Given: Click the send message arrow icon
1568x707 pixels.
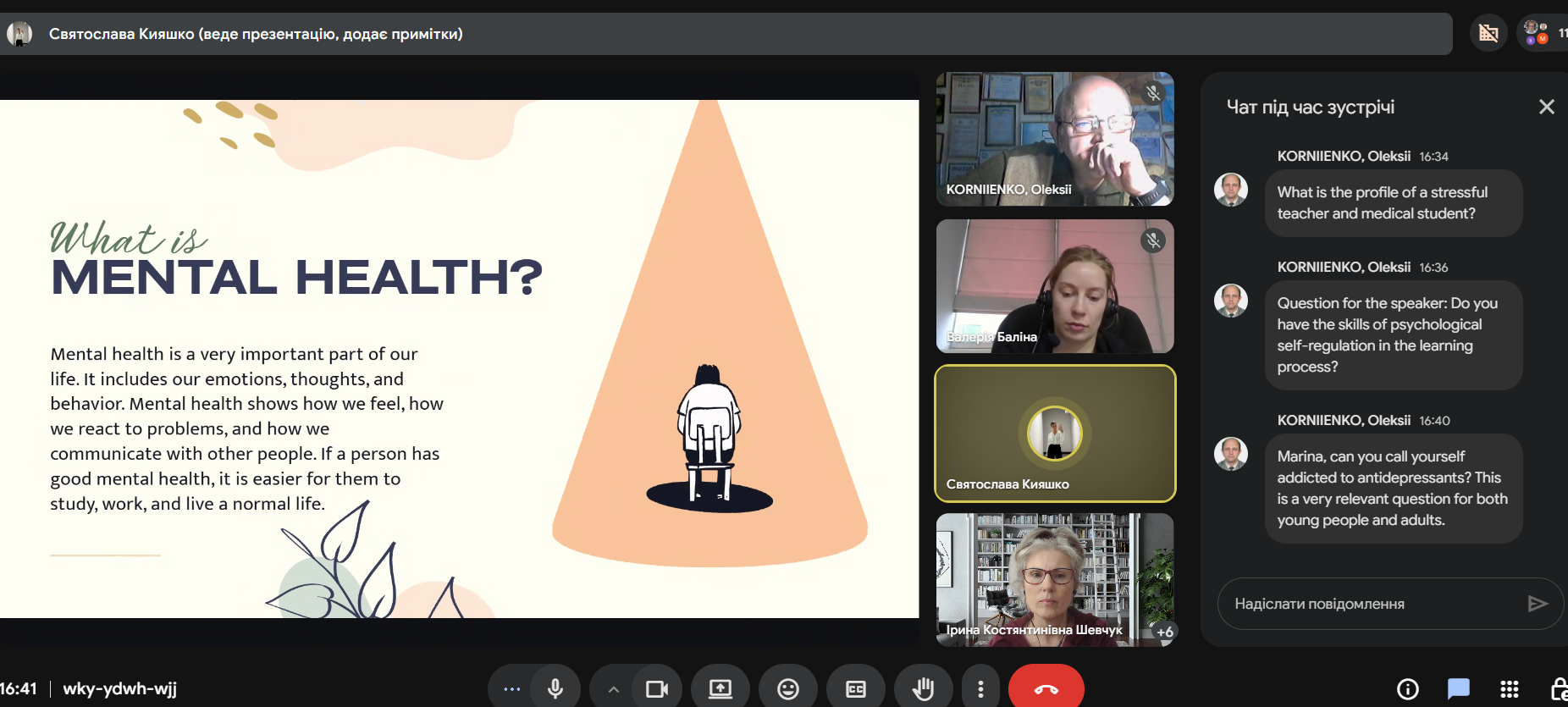Looking at the screenshot, I should (1538, 604).
